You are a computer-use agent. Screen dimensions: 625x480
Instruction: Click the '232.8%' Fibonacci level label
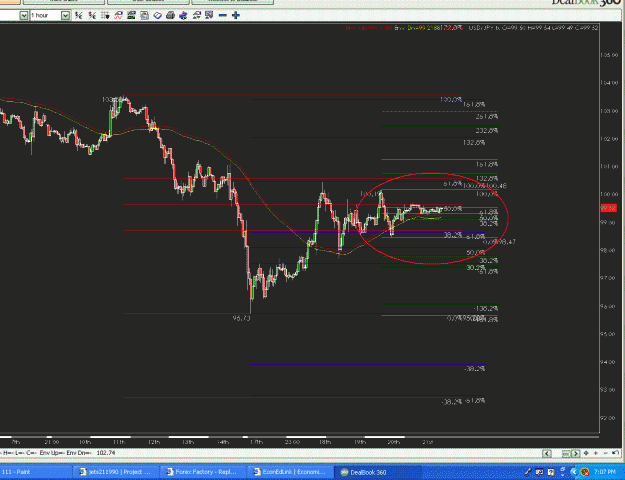tap(486, 131)
